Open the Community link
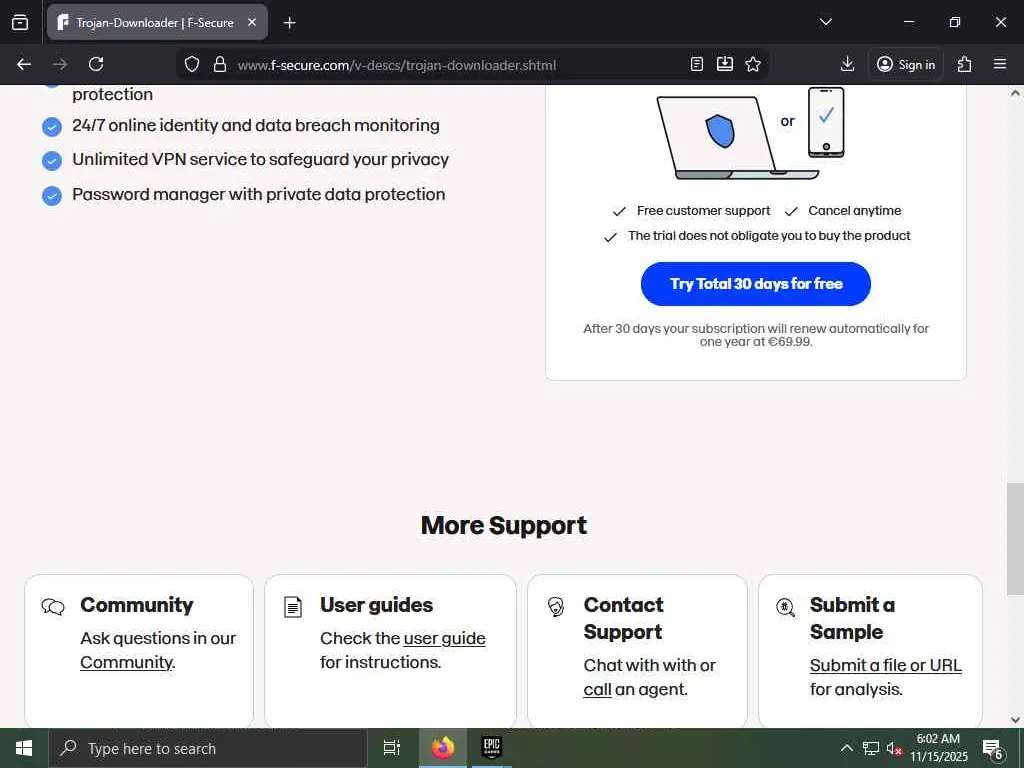1024x768 pixels. coord(127,662)
